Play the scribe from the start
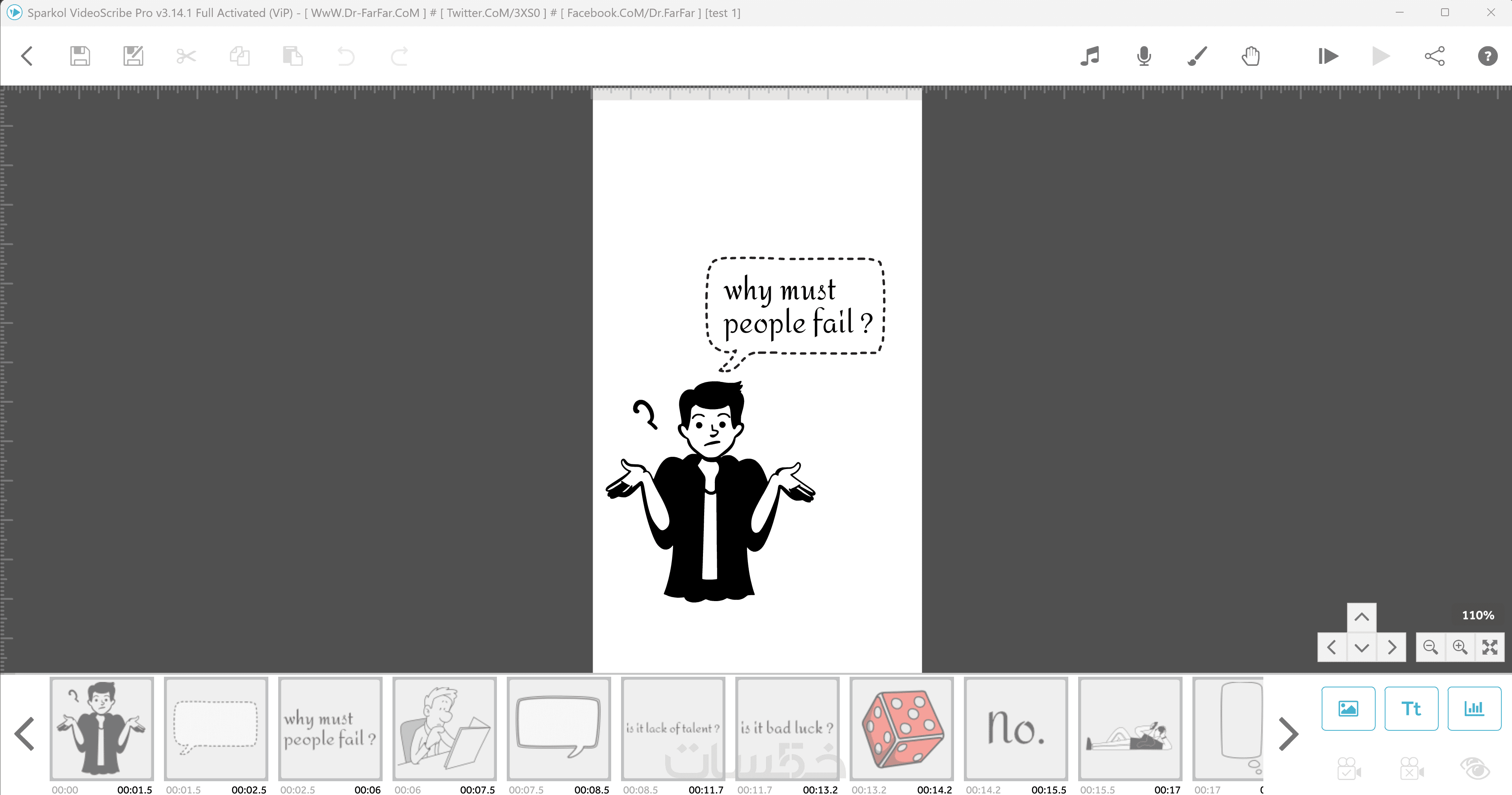This screenshot has height=795, width=1512. pyautogui.click(x=1328, y=56)
